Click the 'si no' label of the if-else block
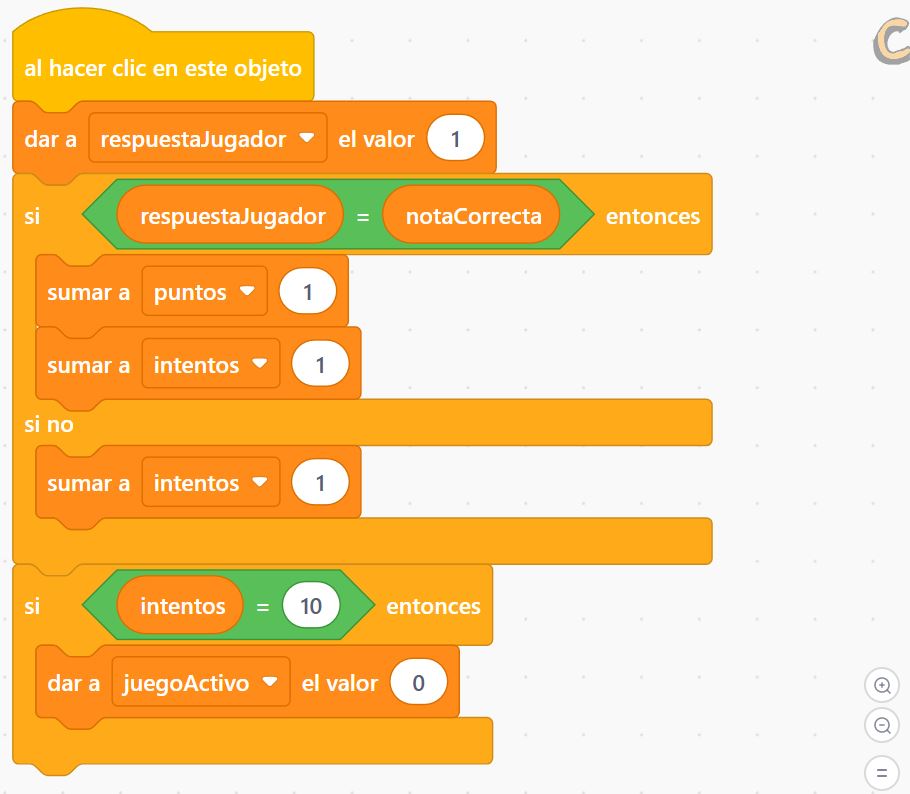This screenshot has width=910, height=794. [49, 424]
